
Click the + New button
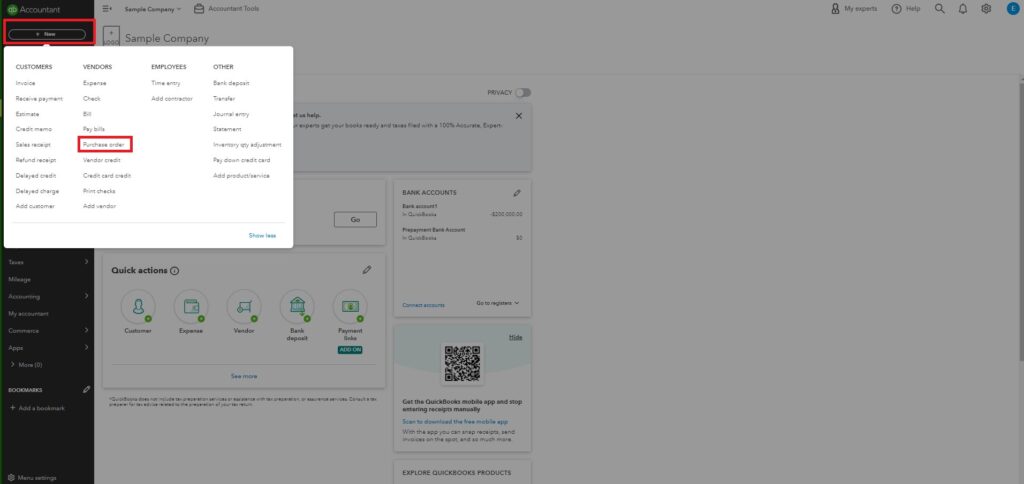coord(47,34)
